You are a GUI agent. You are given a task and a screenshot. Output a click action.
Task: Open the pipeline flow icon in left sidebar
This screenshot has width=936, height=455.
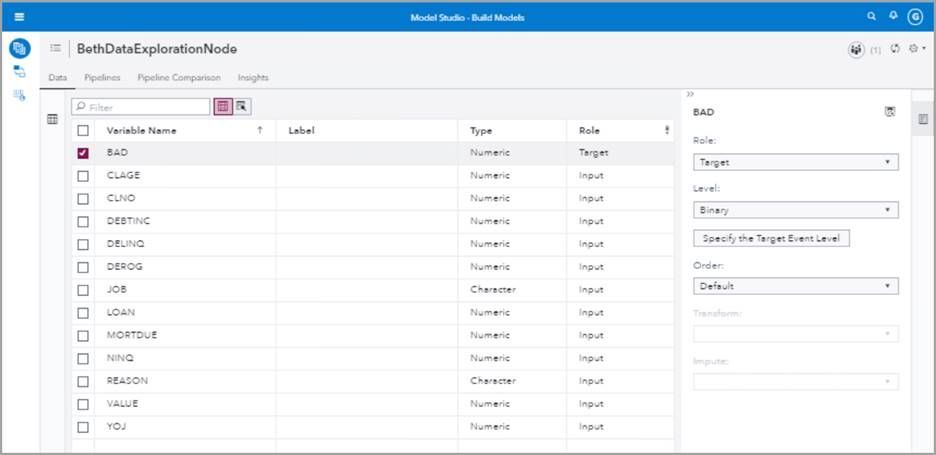point(20,72)
